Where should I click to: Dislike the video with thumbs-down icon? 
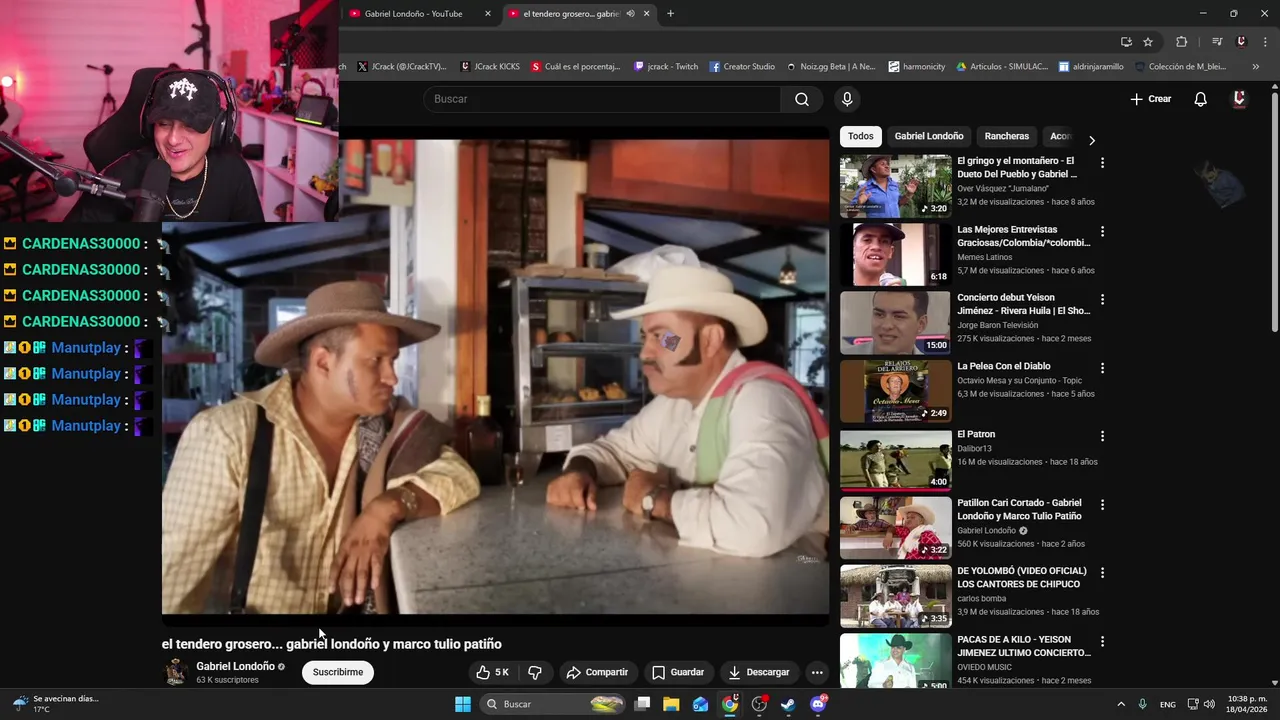pyautogui.click(x=535, y=672)
